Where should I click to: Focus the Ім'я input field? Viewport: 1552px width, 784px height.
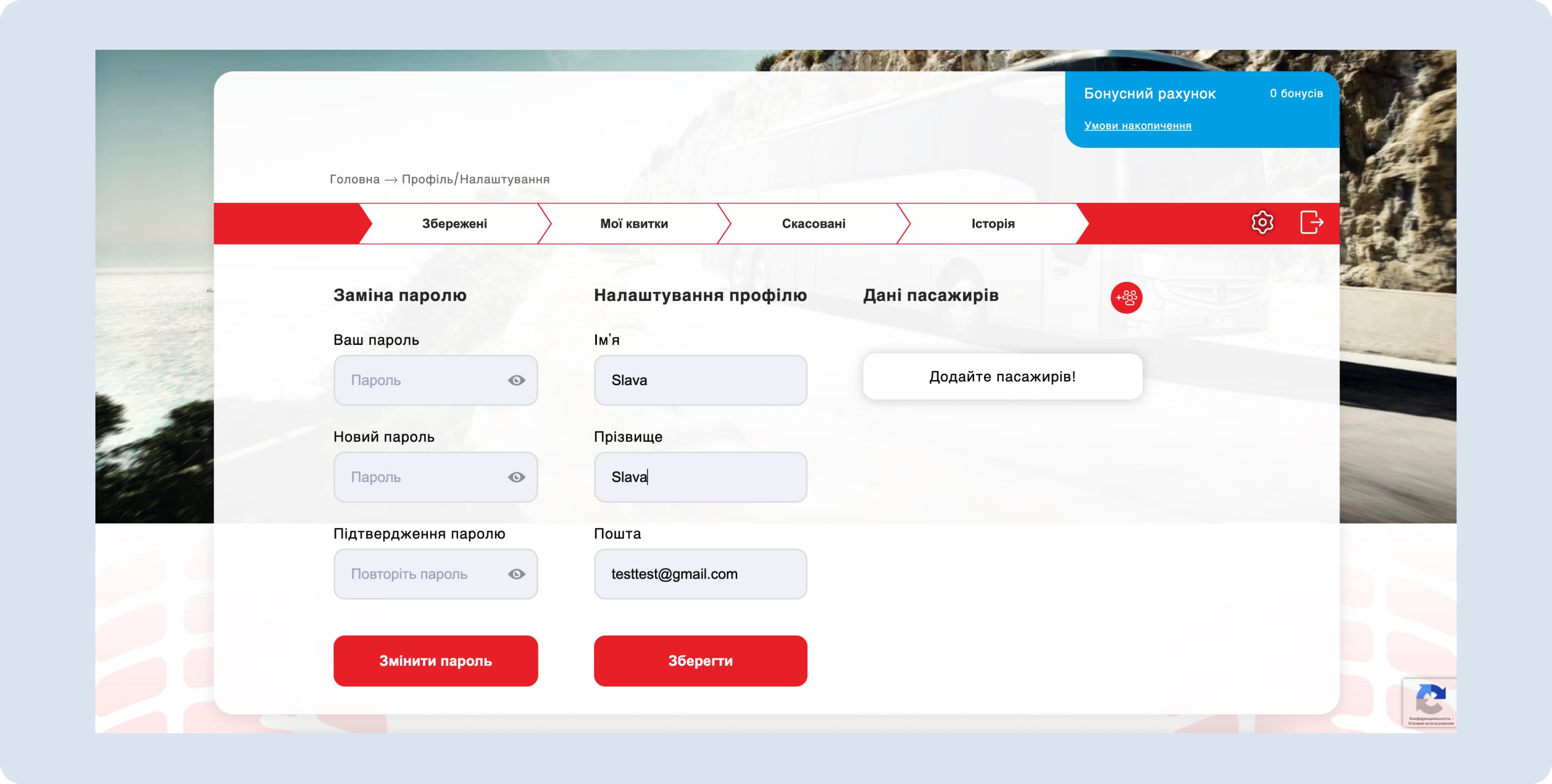tap(700, 380)
